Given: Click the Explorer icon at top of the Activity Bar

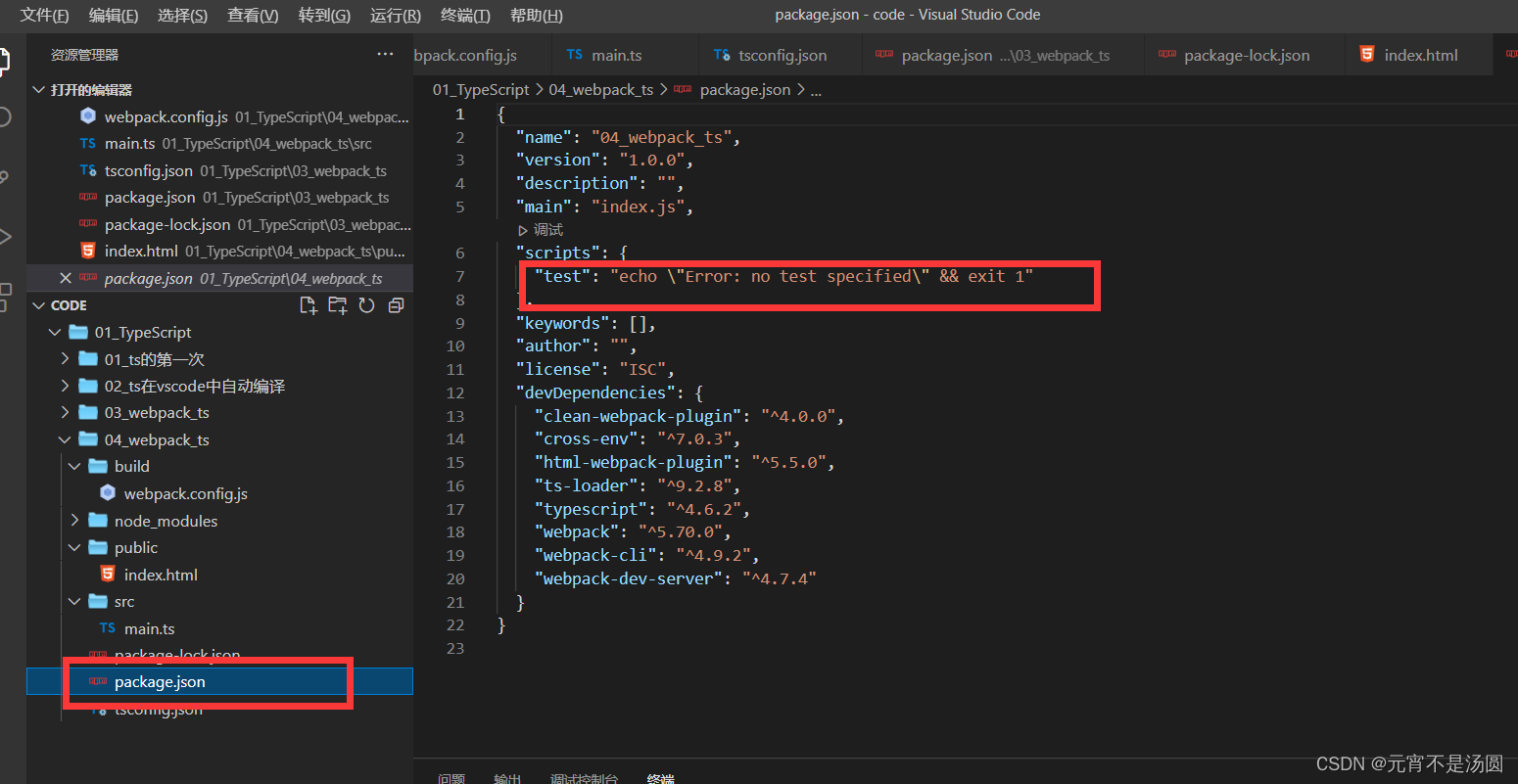Looking at the screenshot, I should (x=5, y=59).
